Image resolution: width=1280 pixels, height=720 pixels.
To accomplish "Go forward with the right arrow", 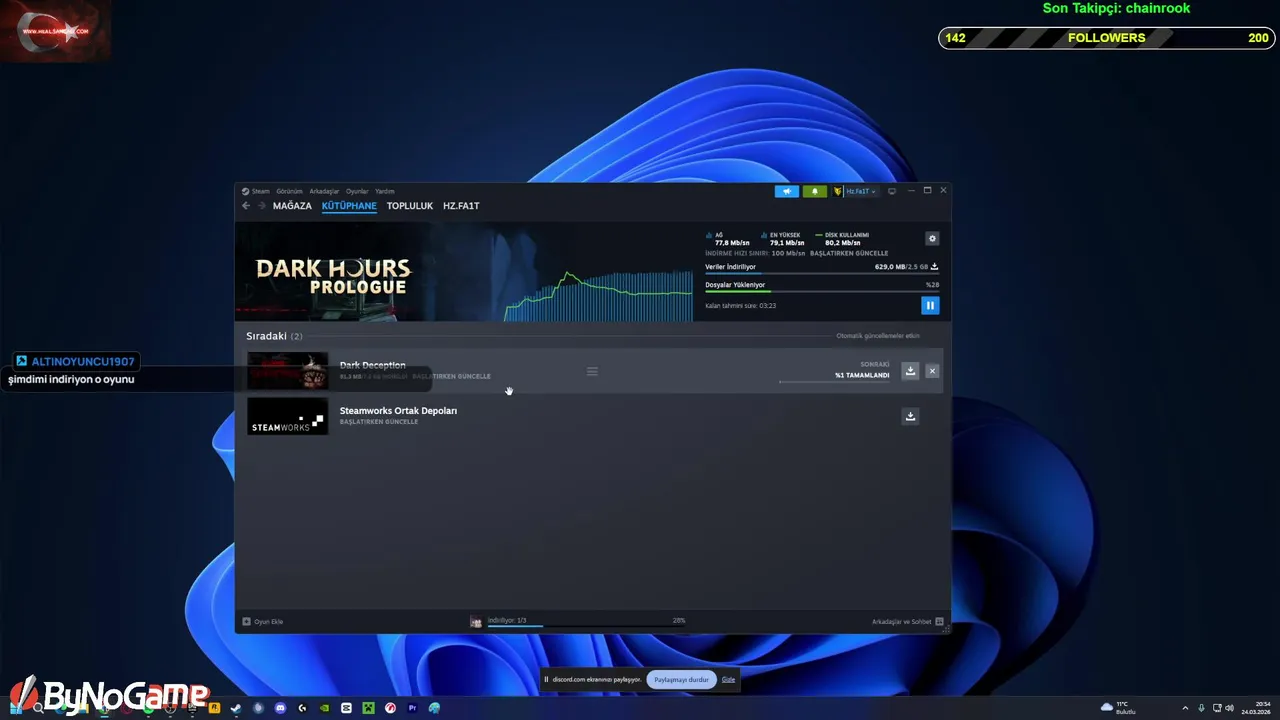I will pos(262,206).
